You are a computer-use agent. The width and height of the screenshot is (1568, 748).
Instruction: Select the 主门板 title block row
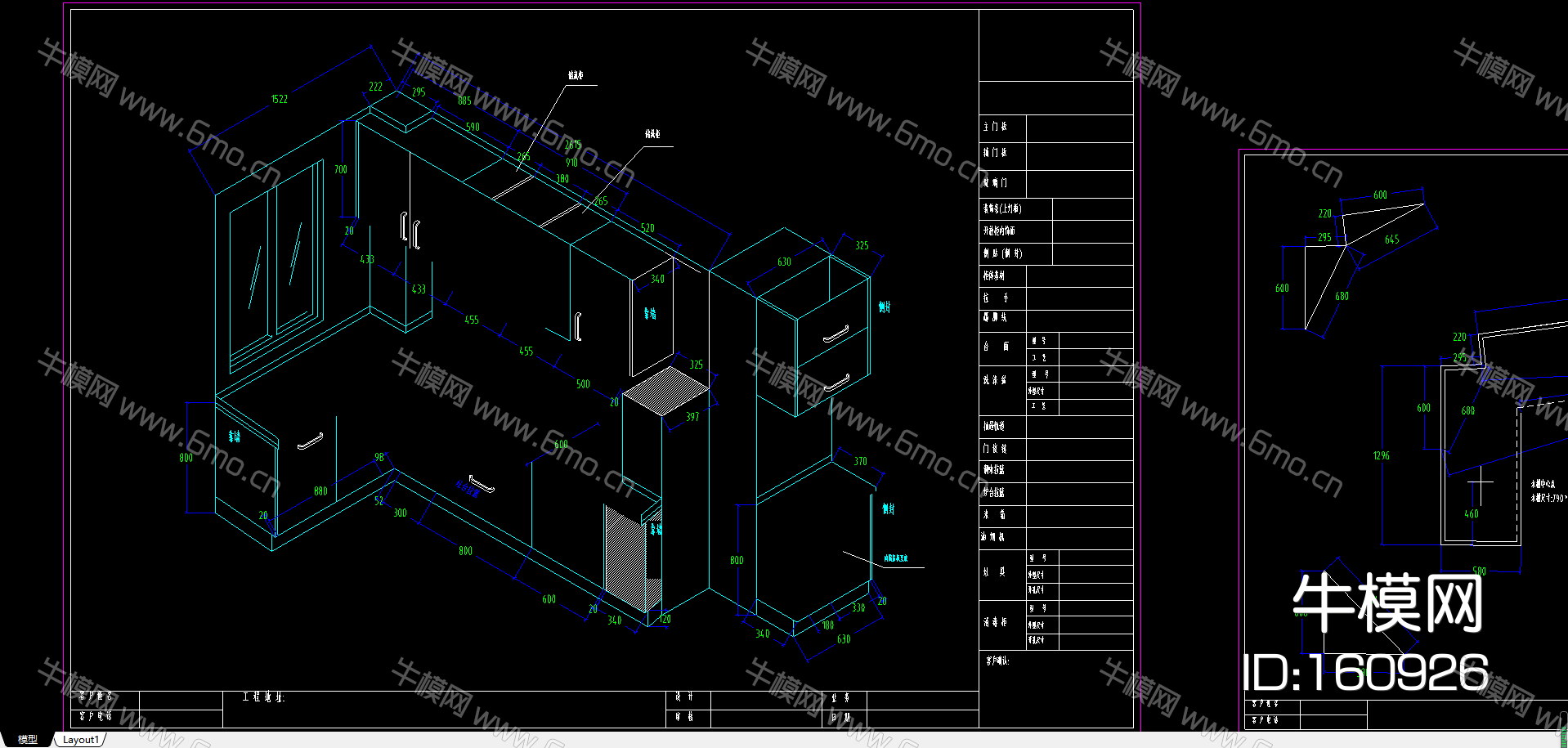(x=1056, y=128)
